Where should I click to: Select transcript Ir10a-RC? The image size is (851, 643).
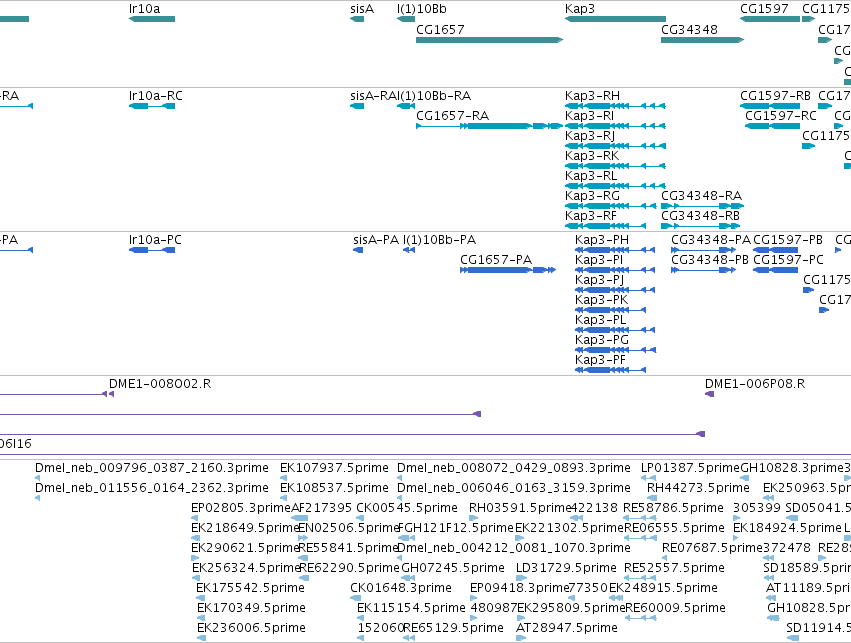[152, 106]
